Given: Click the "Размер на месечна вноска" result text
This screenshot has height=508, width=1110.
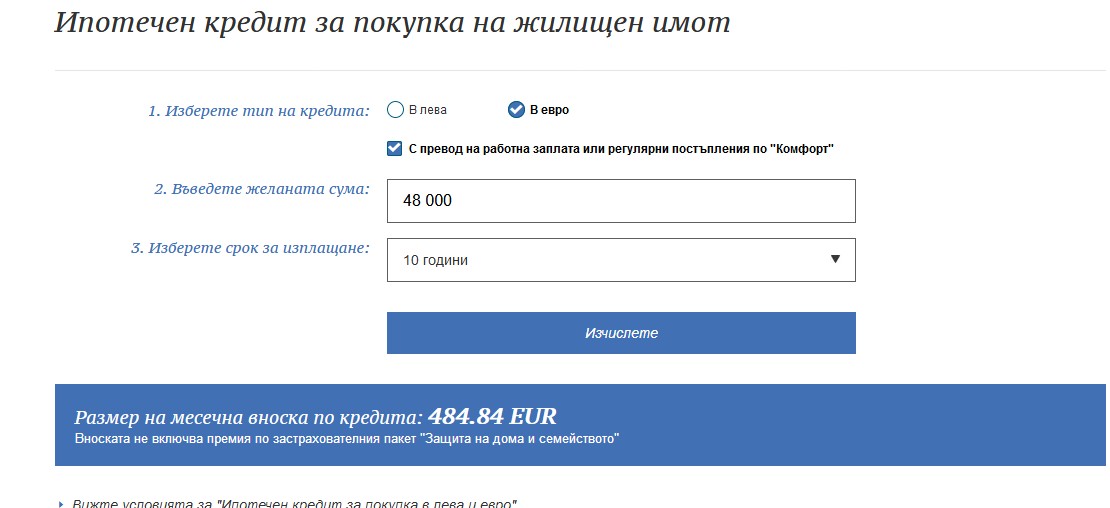Looking at the screenshot, I should coord(250,417).
